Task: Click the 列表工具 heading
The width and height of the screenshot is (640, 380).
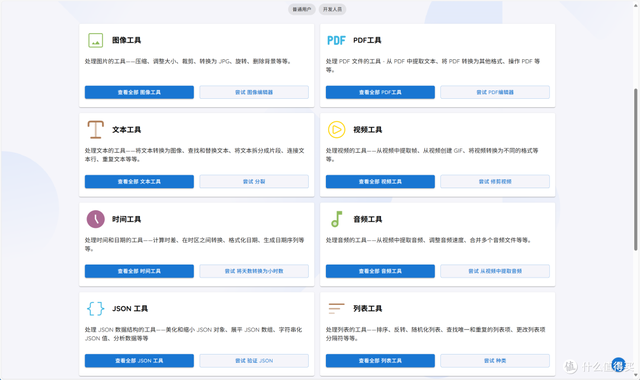Action: click(367, 309)
